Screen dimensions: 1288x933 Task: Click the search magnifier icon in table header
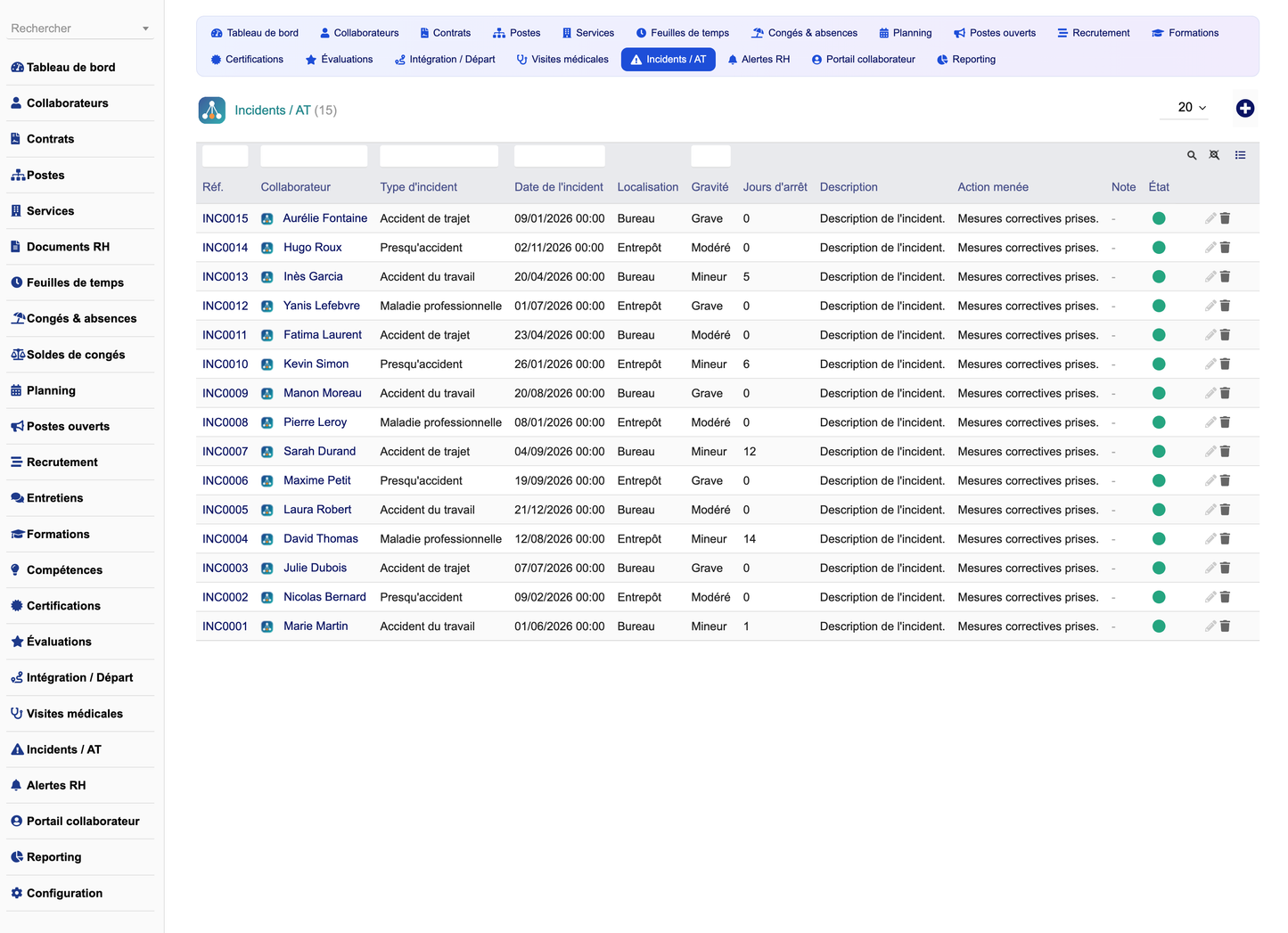tap(1192, 155)
